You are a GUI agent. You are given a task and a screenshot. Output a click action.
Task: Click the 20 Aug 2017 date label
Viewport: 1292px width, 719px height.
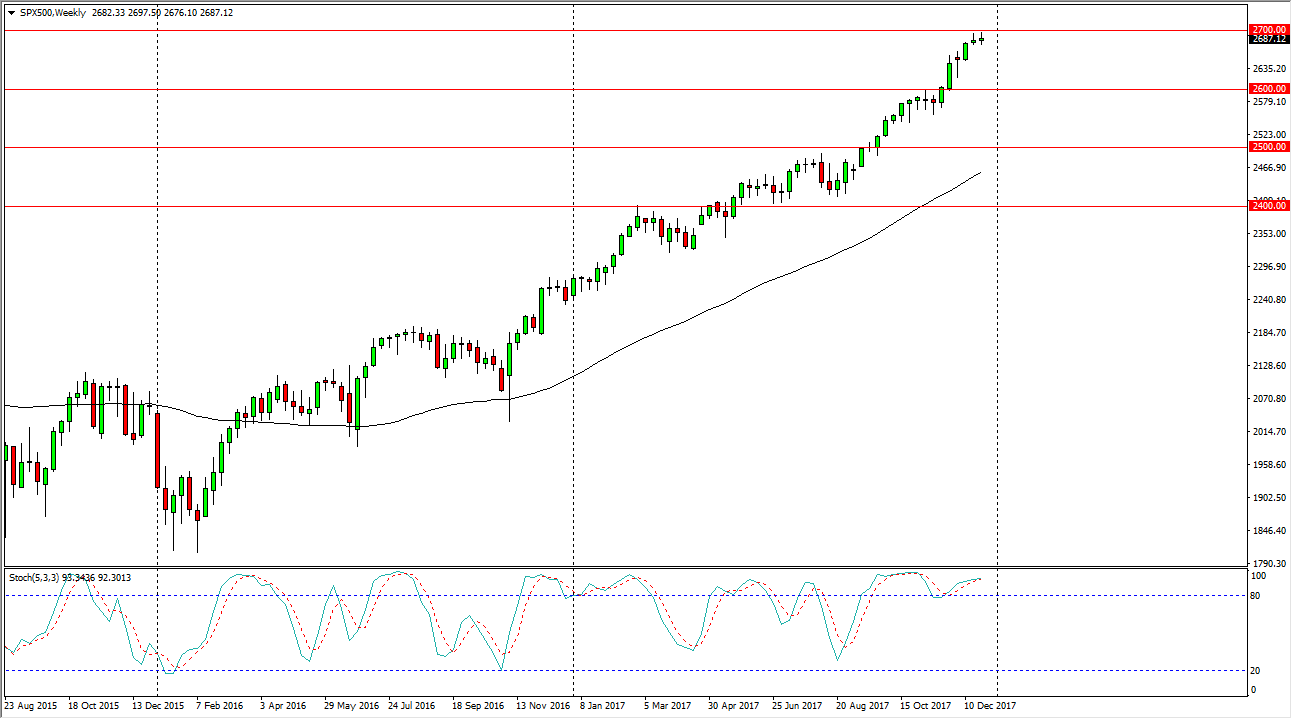pyautogui.click(x=863, y=706)
